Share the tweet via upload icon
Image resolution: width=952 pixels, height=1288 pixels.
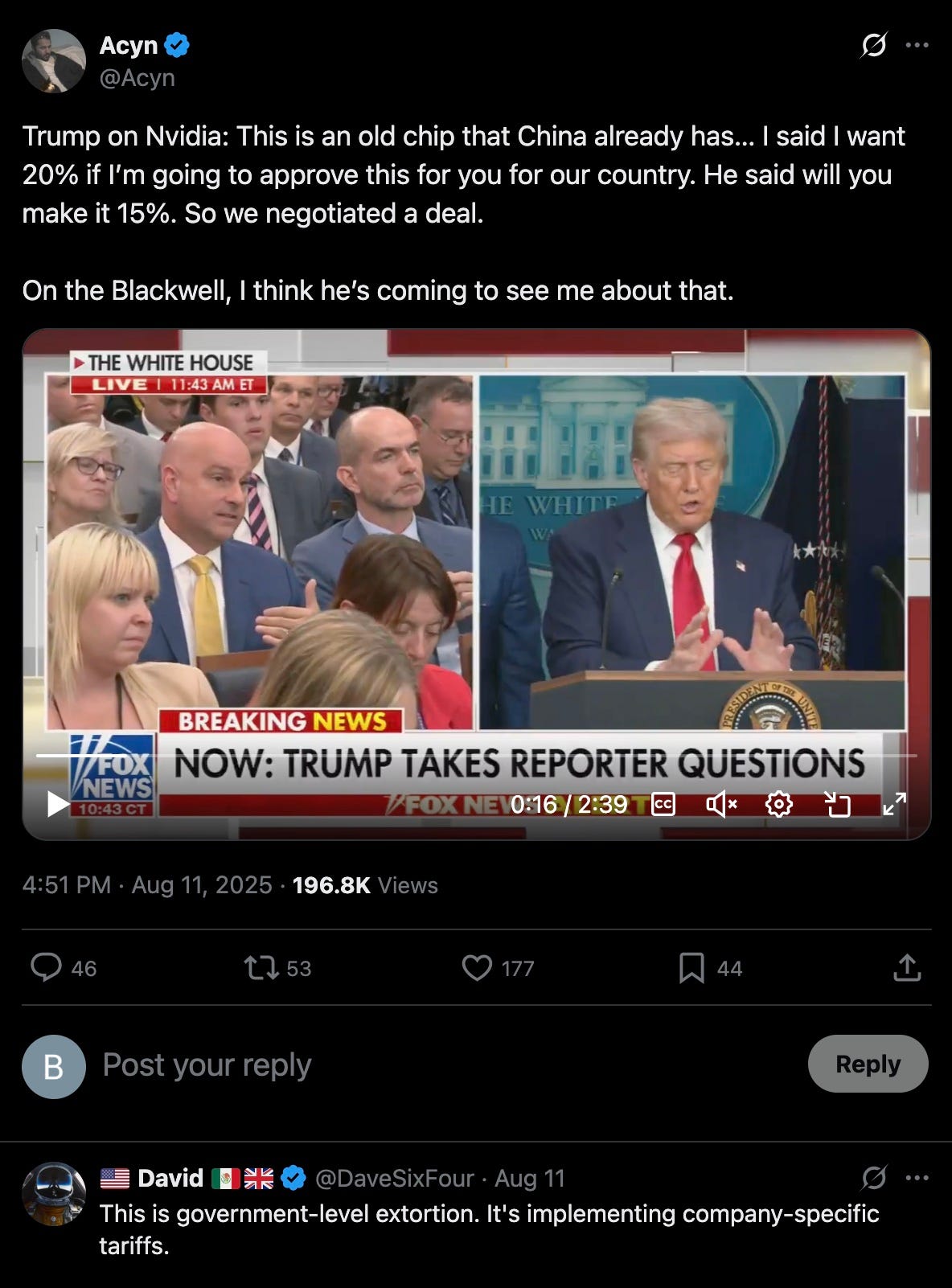tap(907, 968)
